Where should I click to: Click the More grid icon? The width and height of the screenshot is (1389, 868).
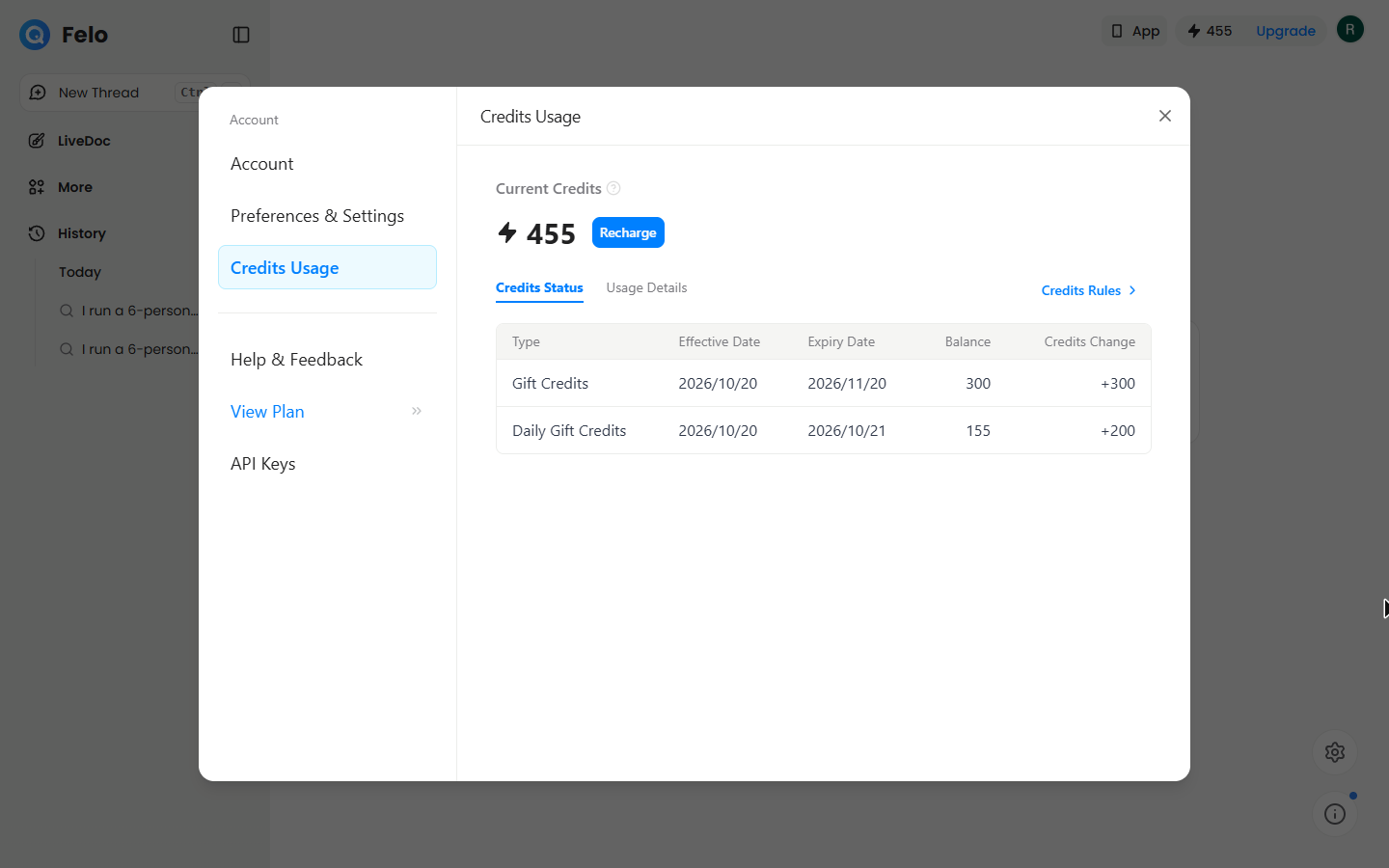click(x=37, y=187)
